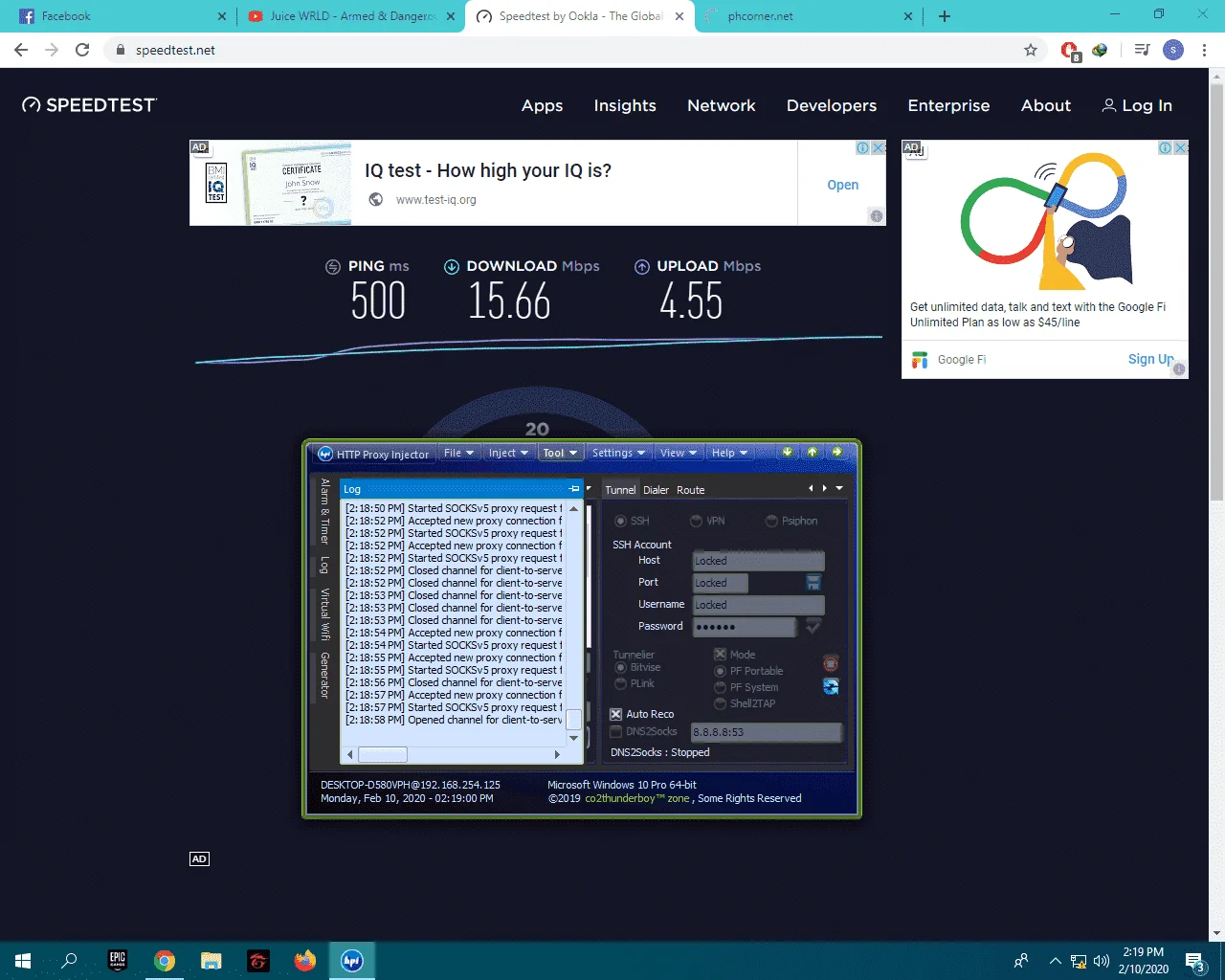Click HTTP Proxy Injector taskbar icon
Viewport: 1225px width, 980px height.
(352, 961)
